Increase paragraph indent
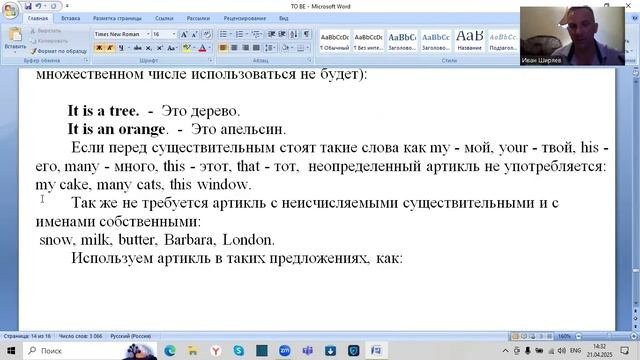640x360 pixels. point(282,34)
